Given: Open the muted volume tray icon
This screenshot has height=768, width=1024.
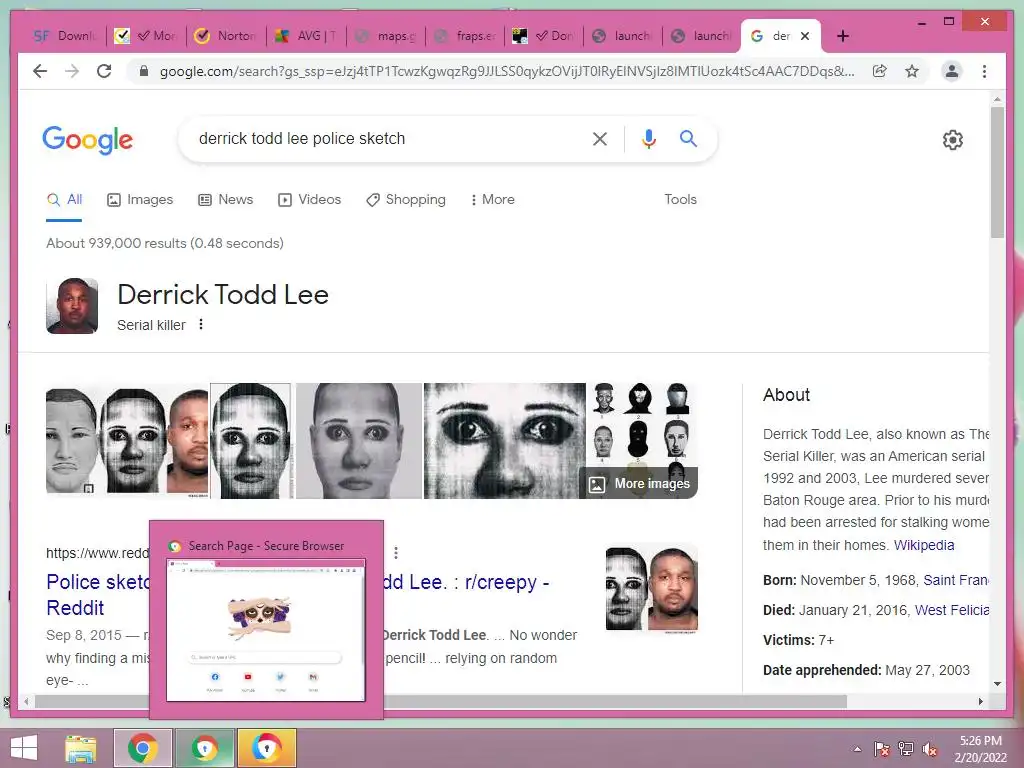Looking at the screenshot, I should (930, 749).
